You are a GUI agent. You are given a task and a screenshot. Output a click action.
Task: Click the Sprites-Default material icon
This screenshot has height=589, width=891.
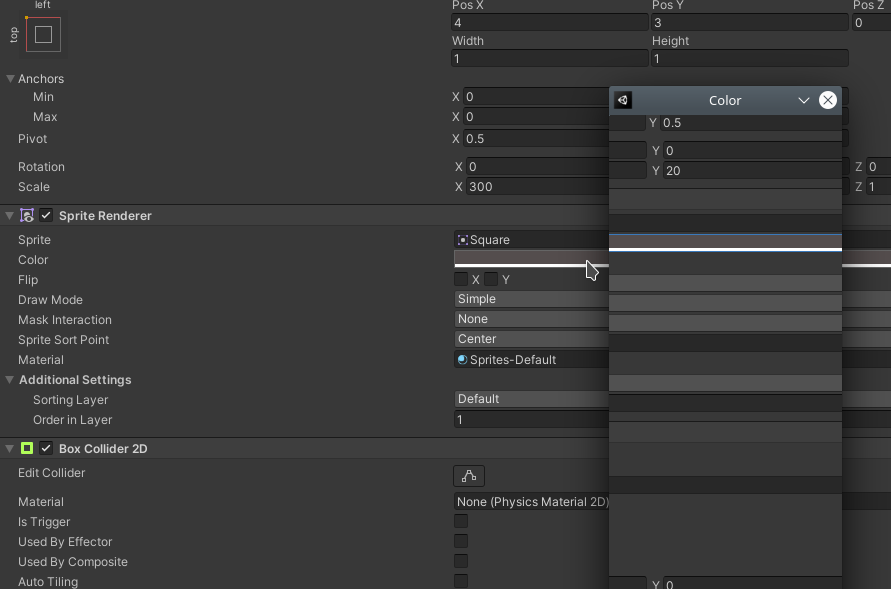coord(461,359)
